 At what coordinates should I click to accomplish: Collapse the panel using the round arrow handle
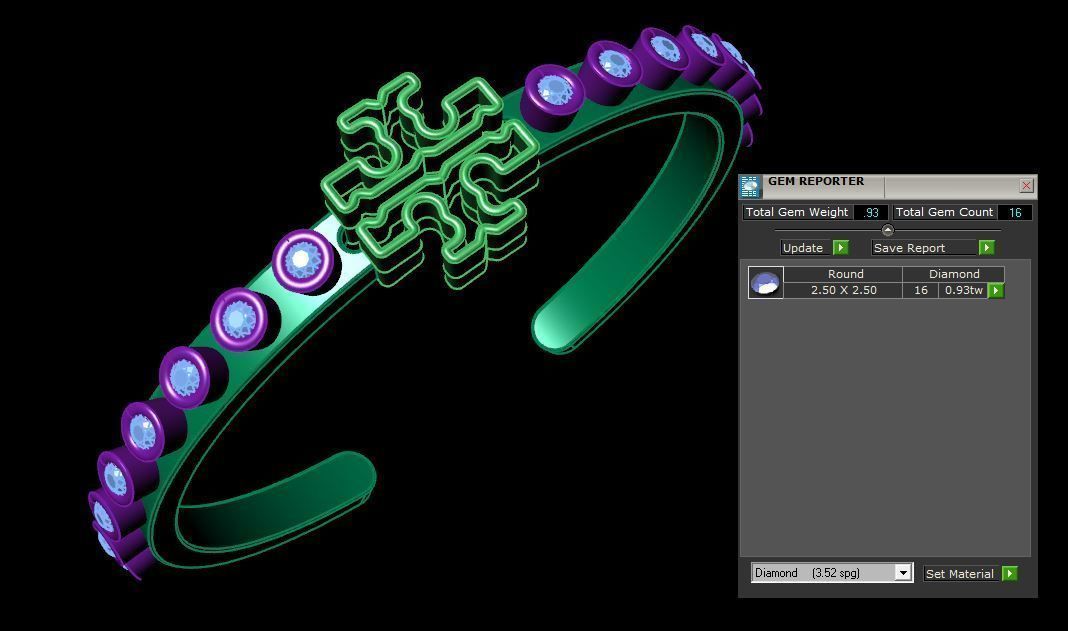(x=888, y=230)
